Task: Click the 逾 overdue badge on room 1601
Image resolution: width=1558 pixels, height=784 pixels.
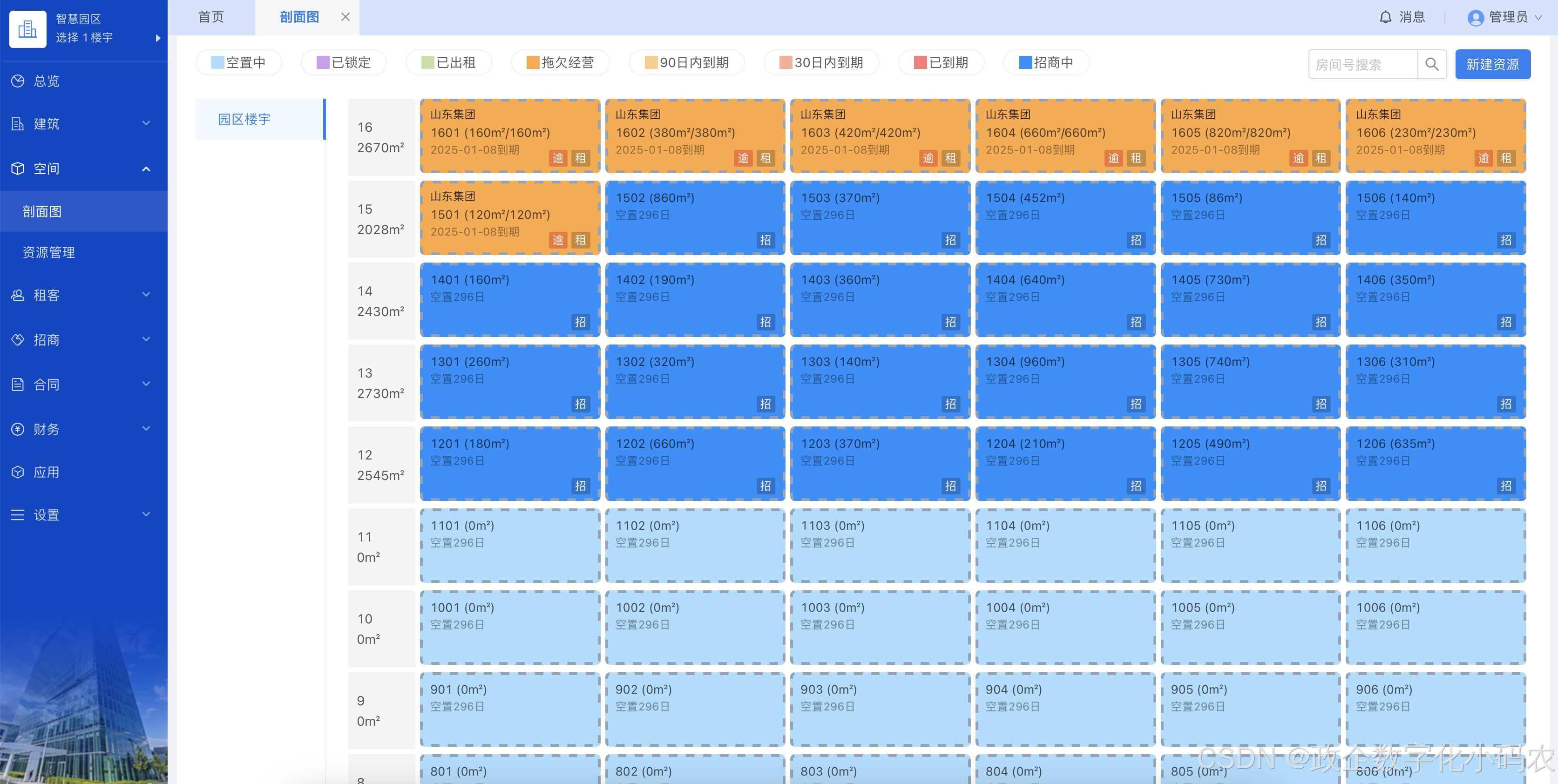Action: coord(558,158)
